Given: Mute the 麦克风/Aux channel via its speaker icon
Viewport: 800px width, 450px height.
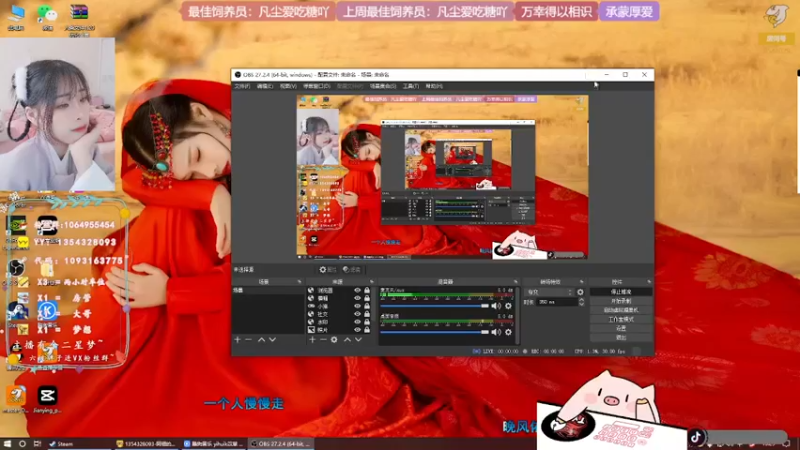Looking at the screenshot, I should [x=496, y=306].
